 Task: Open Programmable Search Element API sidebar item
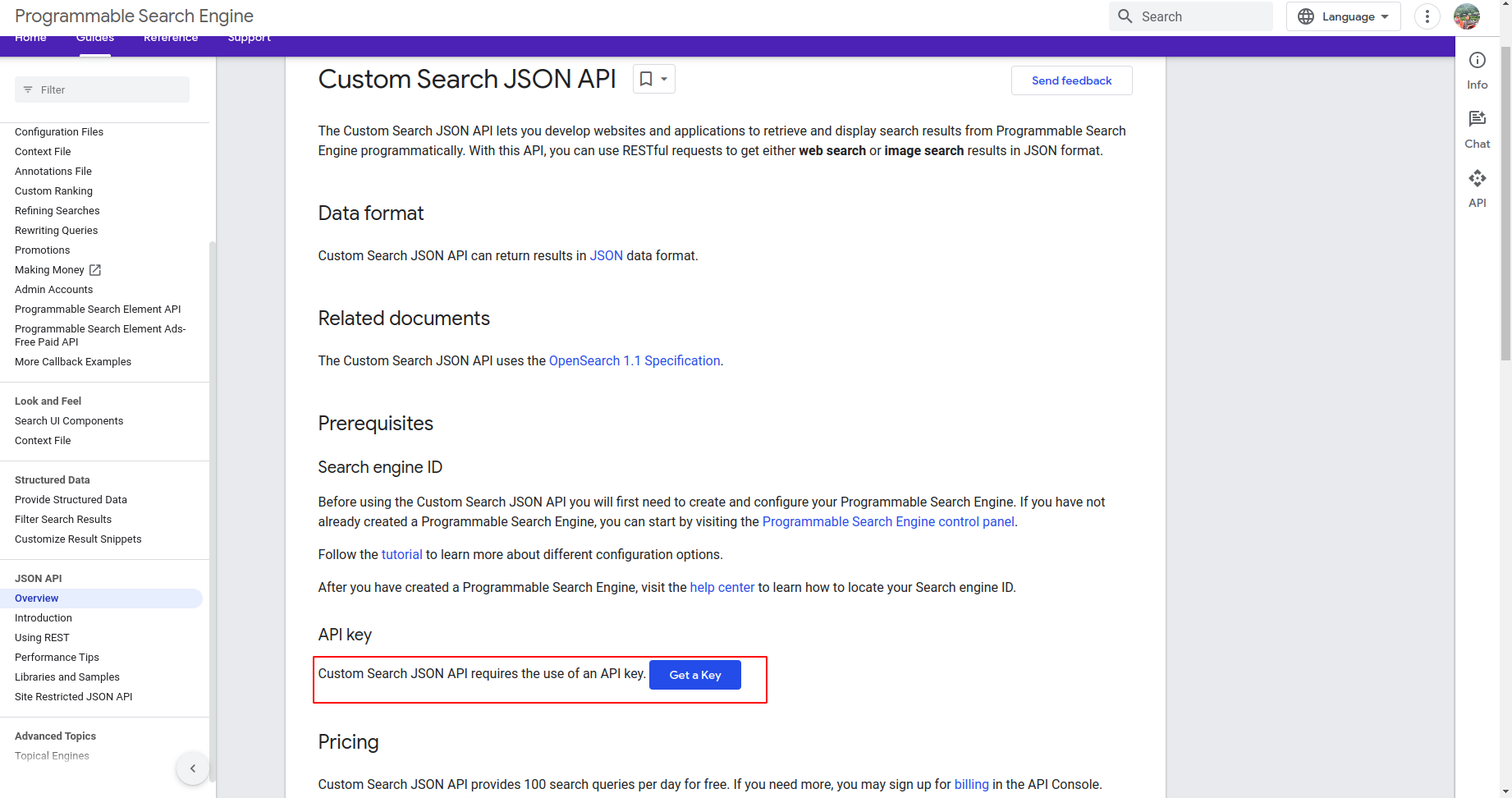(98, 310)
